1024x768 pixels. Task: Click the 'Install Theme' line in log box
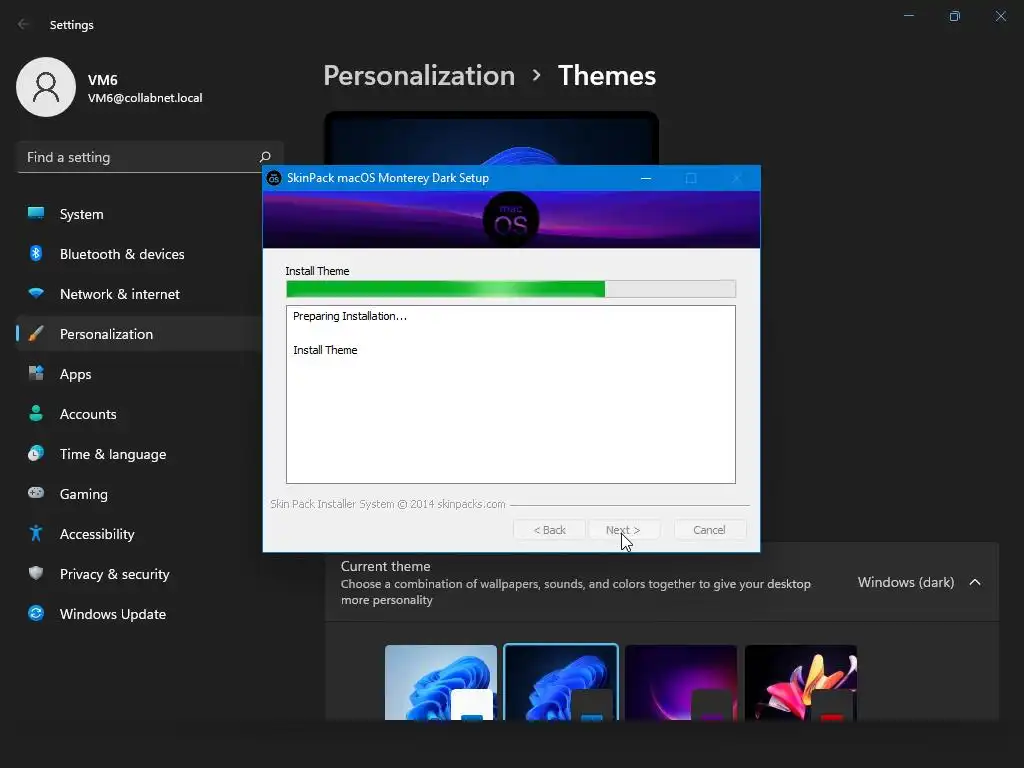[x=325, y=350]
